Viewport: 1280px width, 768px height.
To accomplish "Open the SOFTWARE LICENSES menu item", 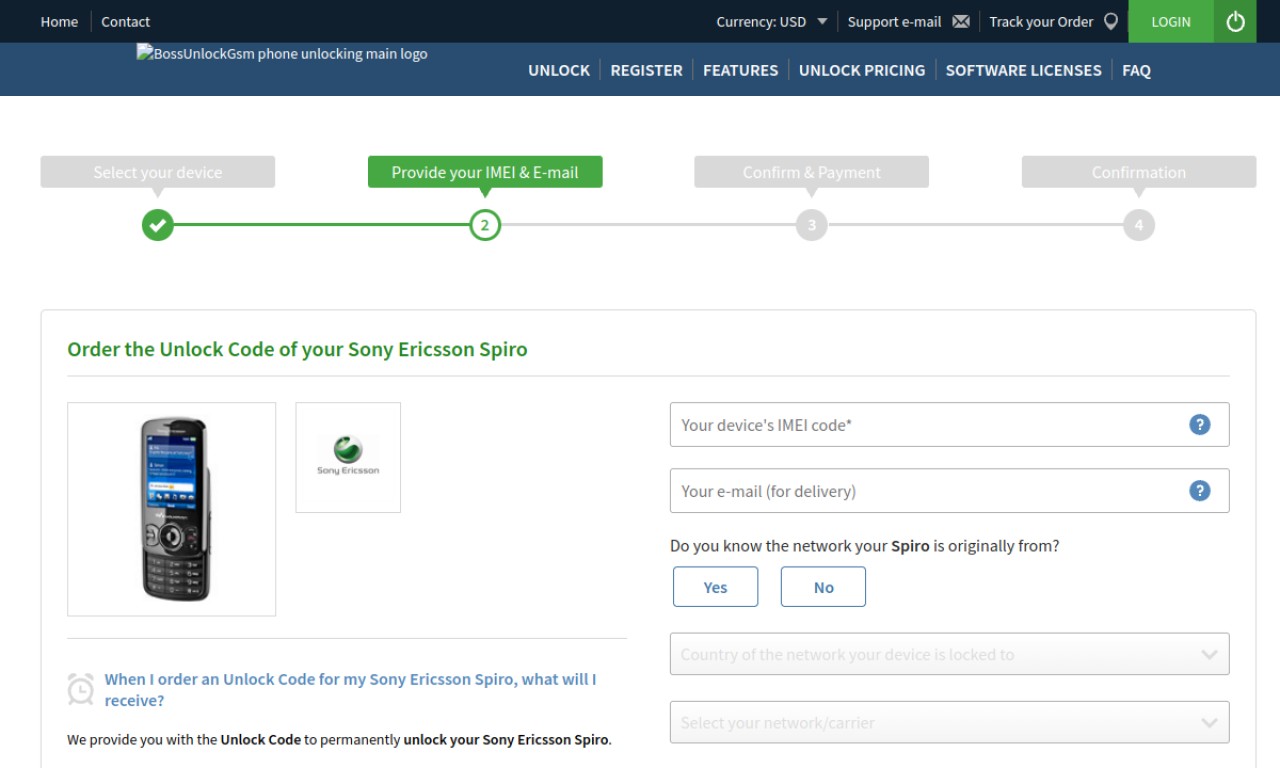I will coord(1023,70).
